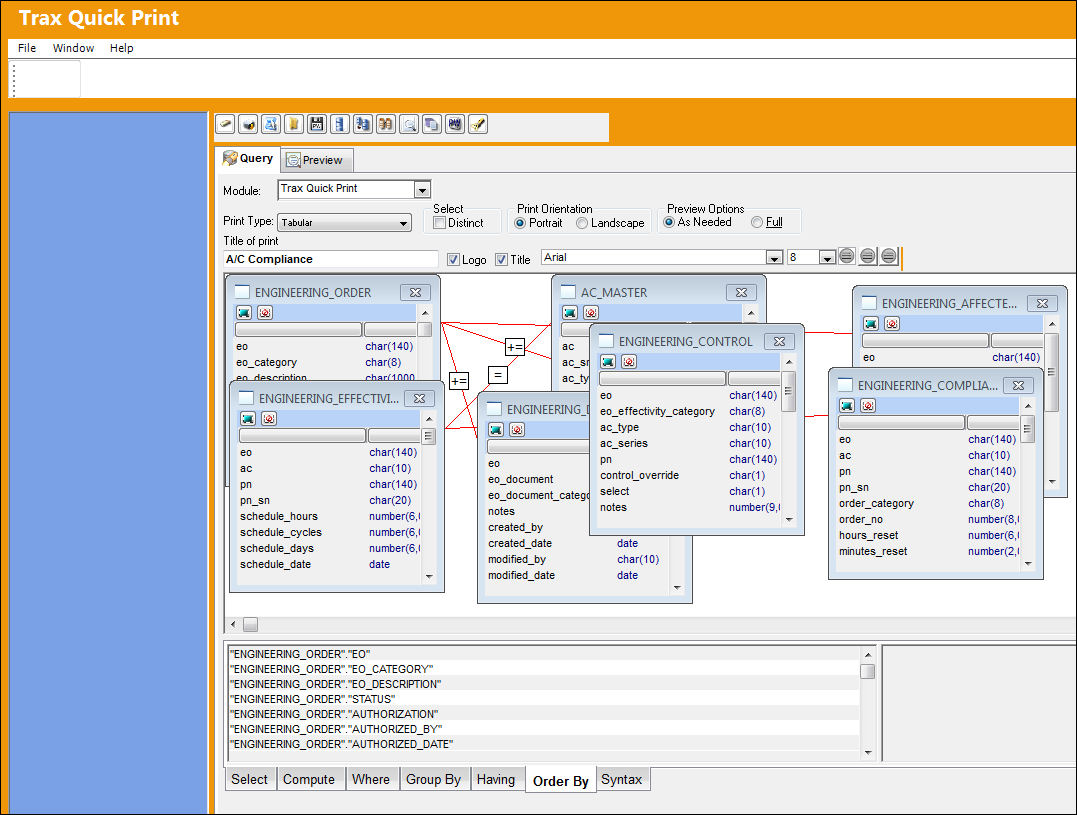The image size is (1077, 815).
Task: Click the font/text 'A' toolbar icon
Action: 271,124
